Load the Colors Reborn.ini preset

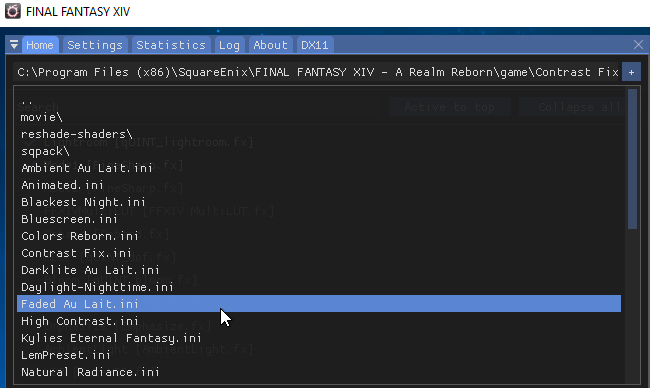click(319, 236)
